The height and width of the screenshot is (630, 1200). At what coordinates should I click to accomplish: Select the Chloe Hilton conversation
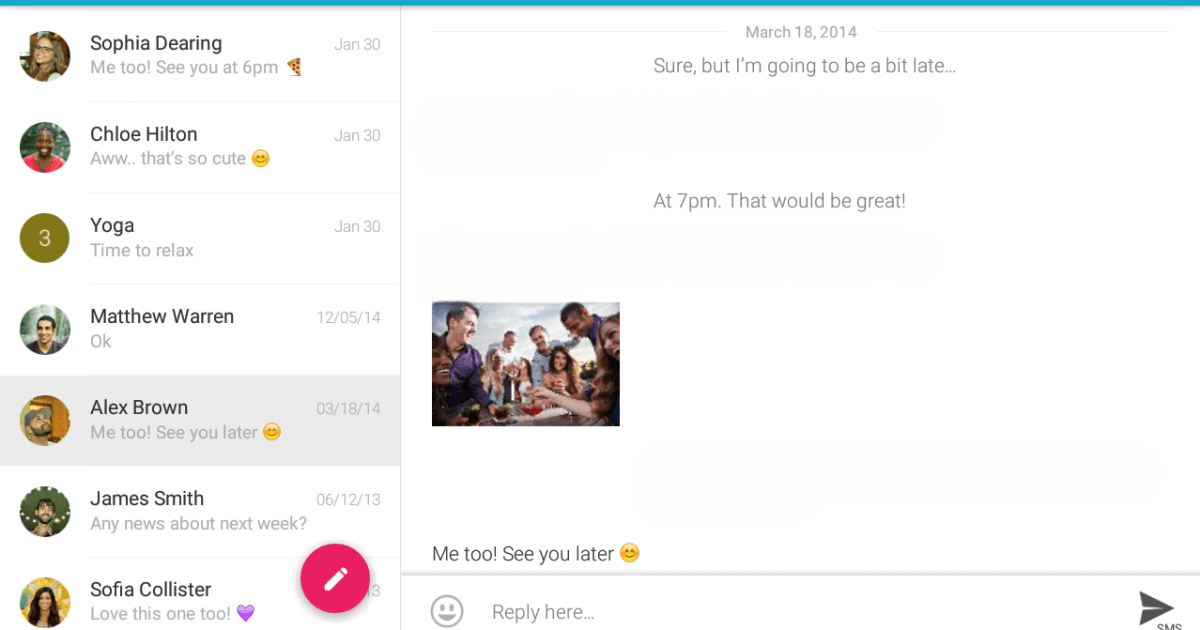tap(200, 146)
